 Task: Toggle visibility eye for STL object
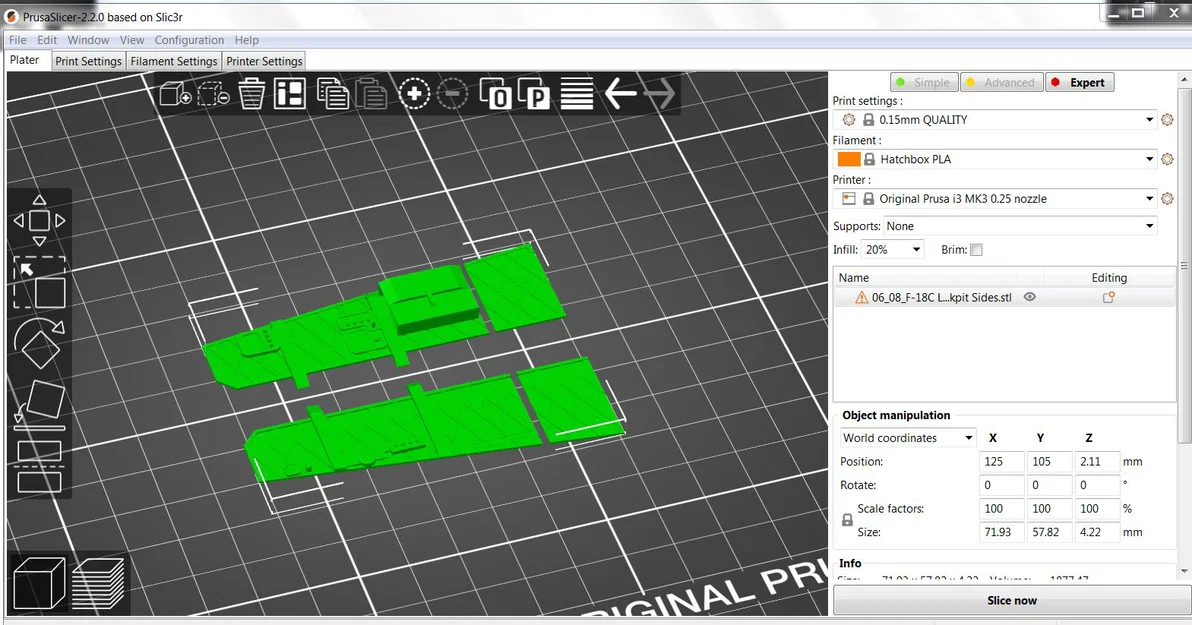tap(1030, 297)
